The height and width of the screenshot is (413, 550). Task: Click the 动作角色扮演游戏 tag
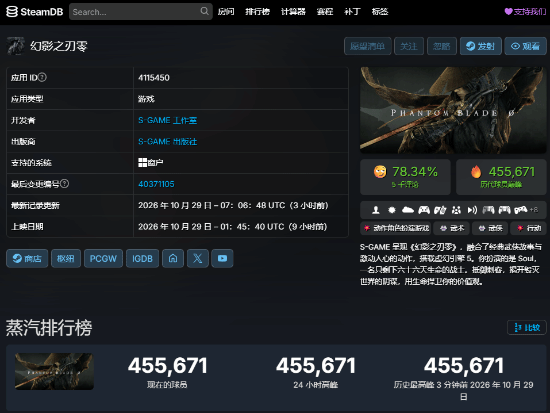tap(396, 228)
